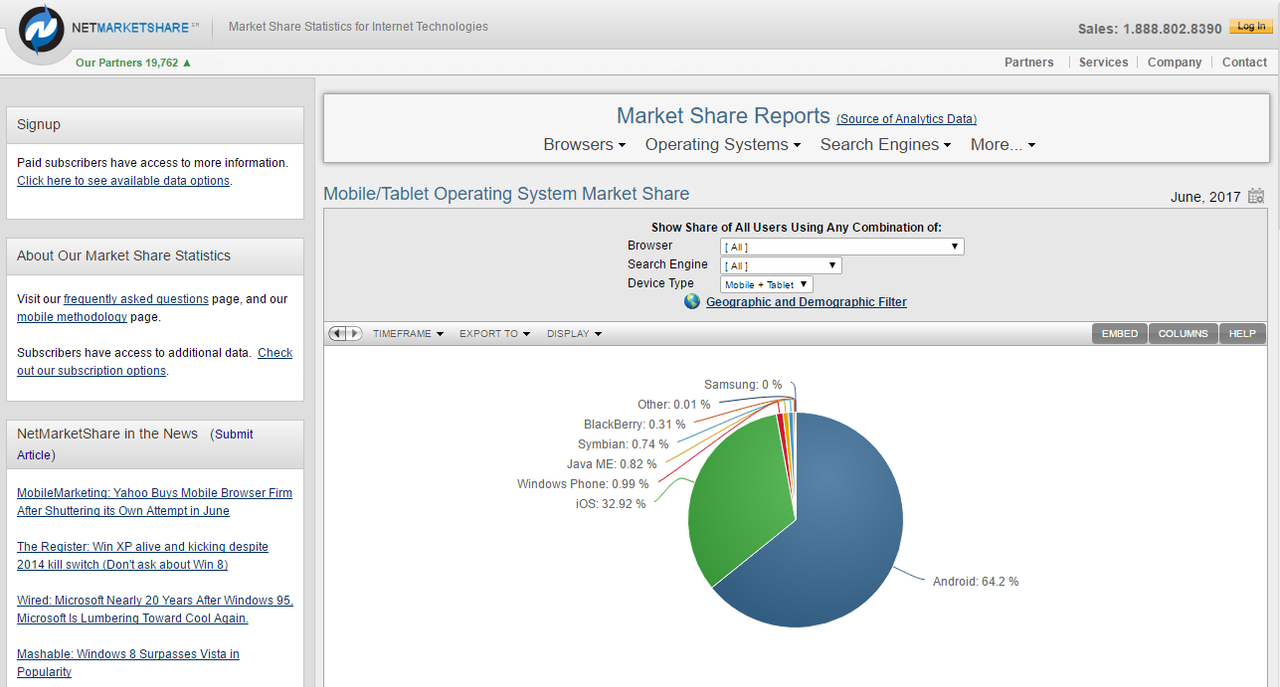Open the Check out our subscription options link

click(155, 362)
